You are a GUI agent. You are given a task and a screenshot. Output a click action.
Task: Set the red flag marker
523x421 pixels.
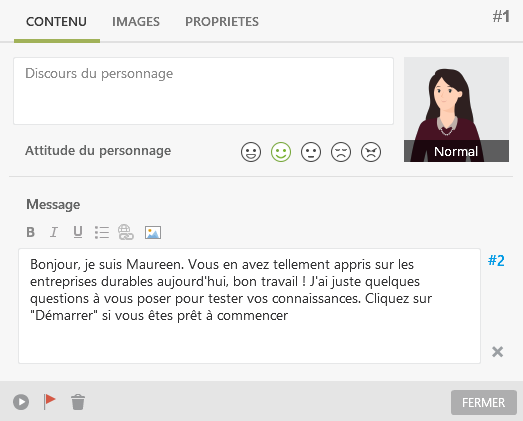[x=49, y=401]
